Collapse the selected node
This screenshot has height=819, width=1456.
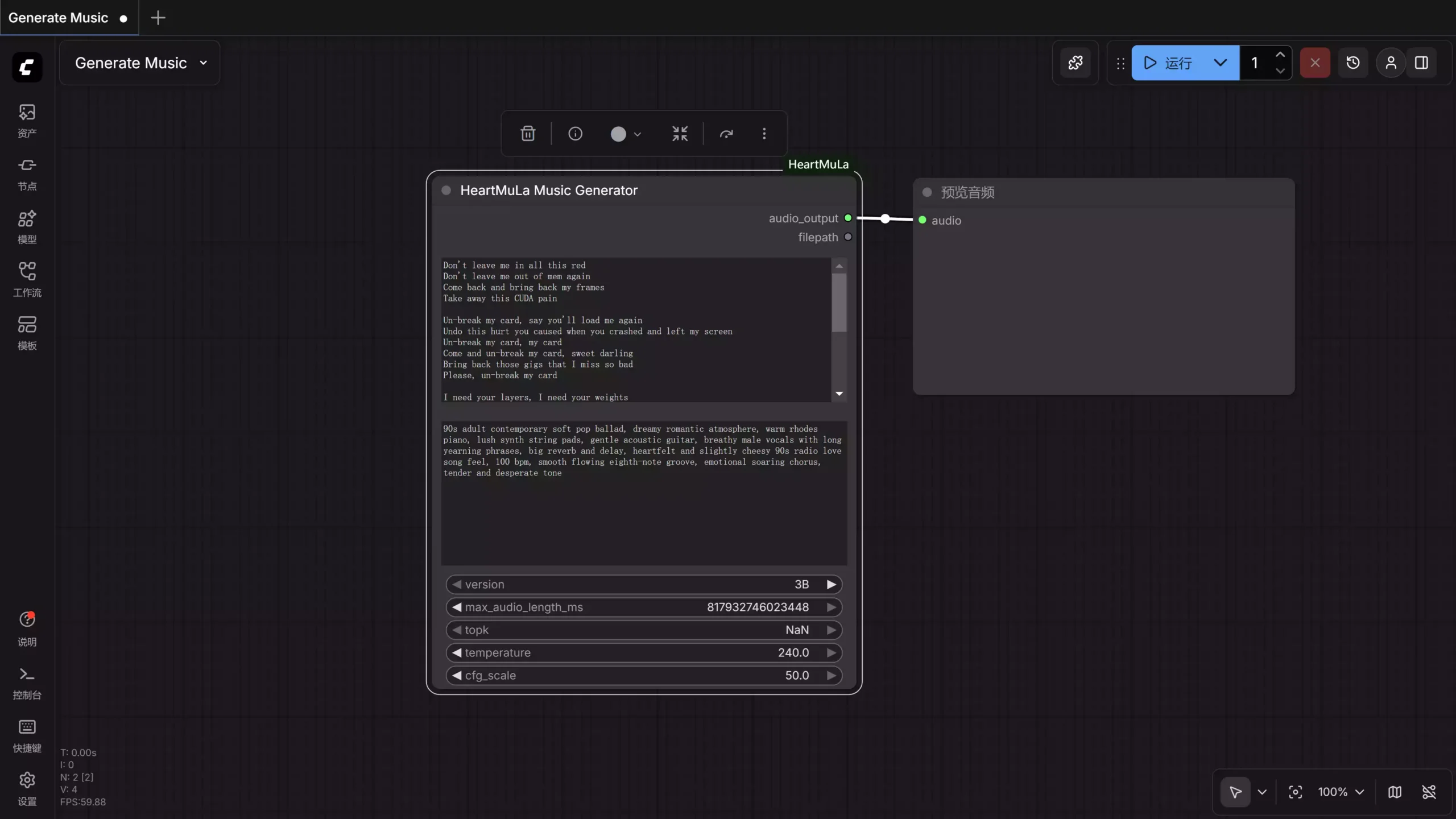click(x=680, y=134)
